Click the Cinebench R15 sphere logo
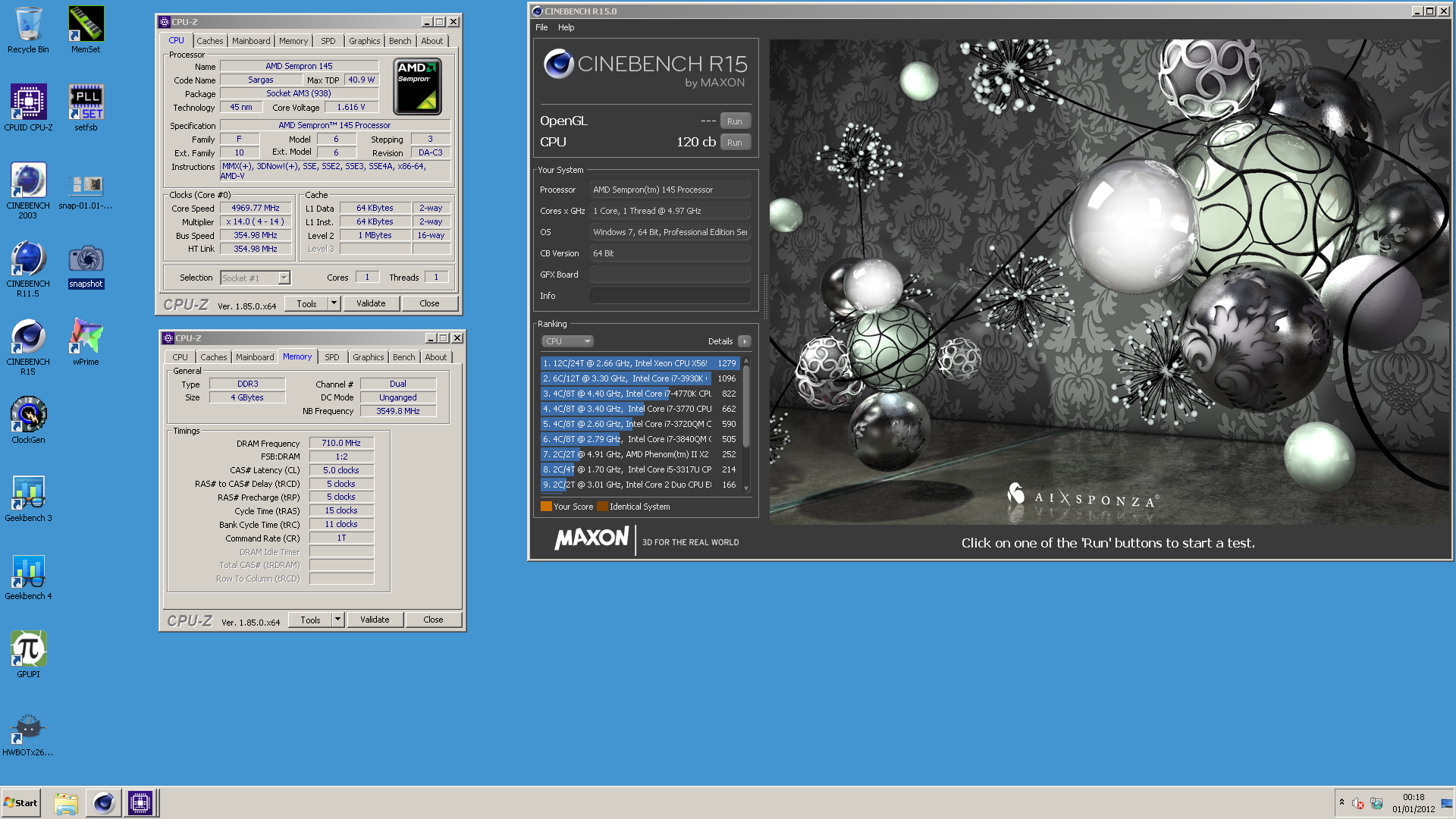Screen dimensions: 1456x819 tap(558, 64)
